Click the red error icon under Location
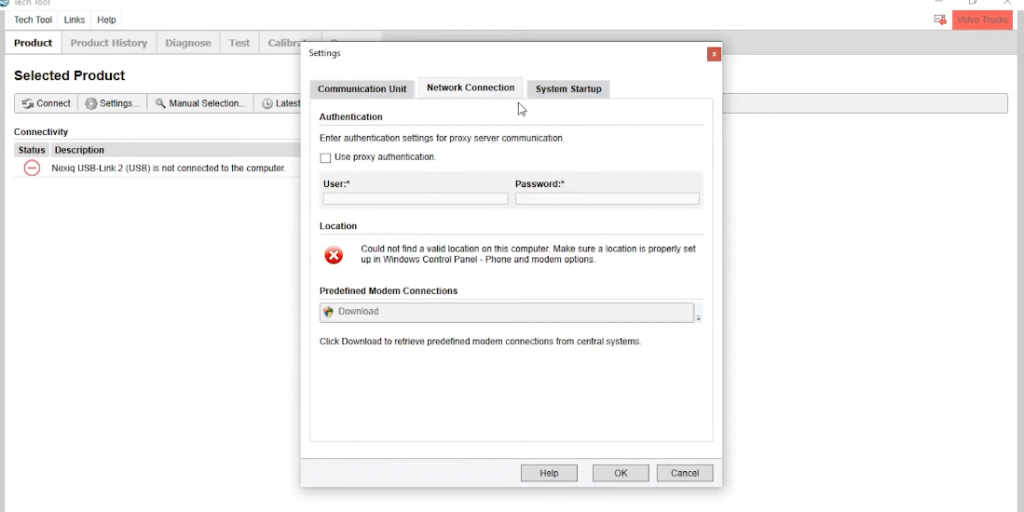The height and width of the screenshot is (512, 1024). [x=334, y=255]
